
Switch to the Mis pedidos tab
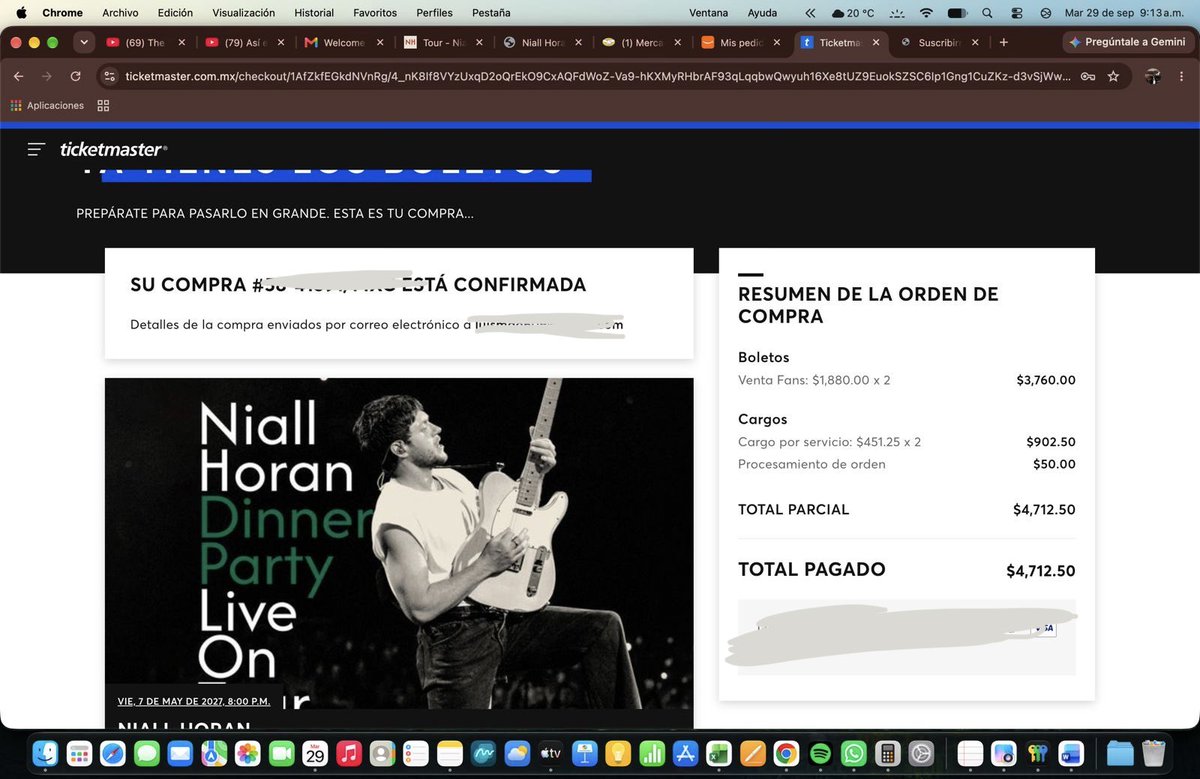point(742,43)
